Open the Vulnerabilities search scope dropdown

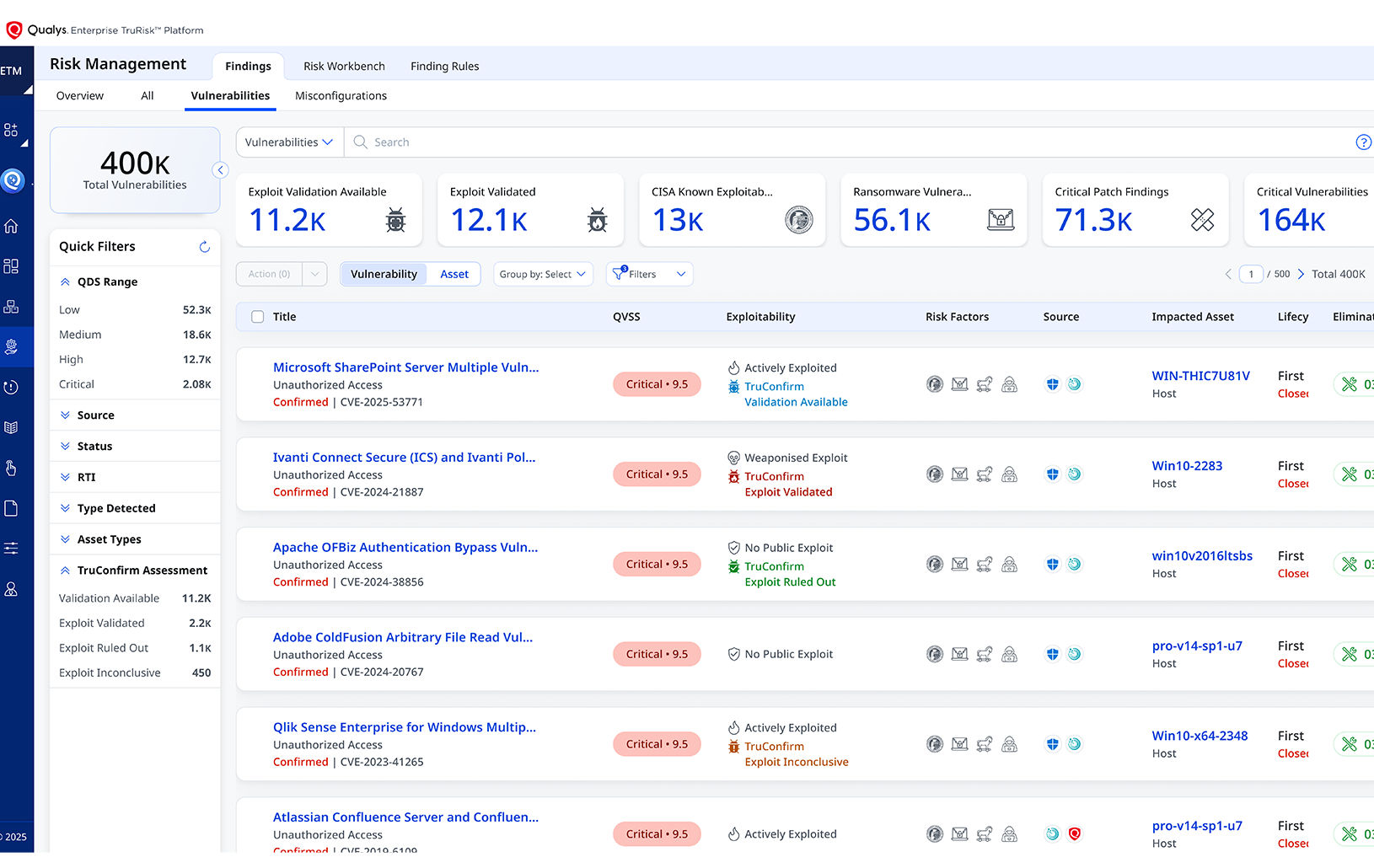click(289, 142)
